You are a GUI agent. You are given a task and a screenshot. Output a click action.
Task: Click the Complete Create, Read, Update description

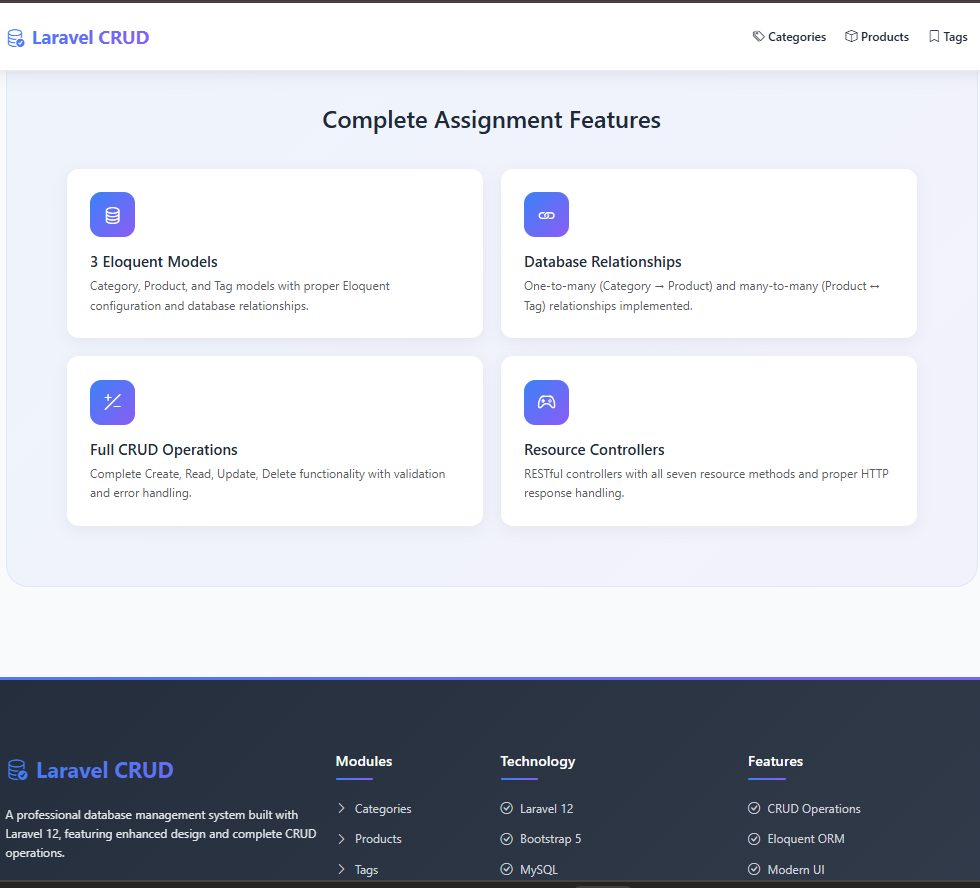(x=268, y=483)
